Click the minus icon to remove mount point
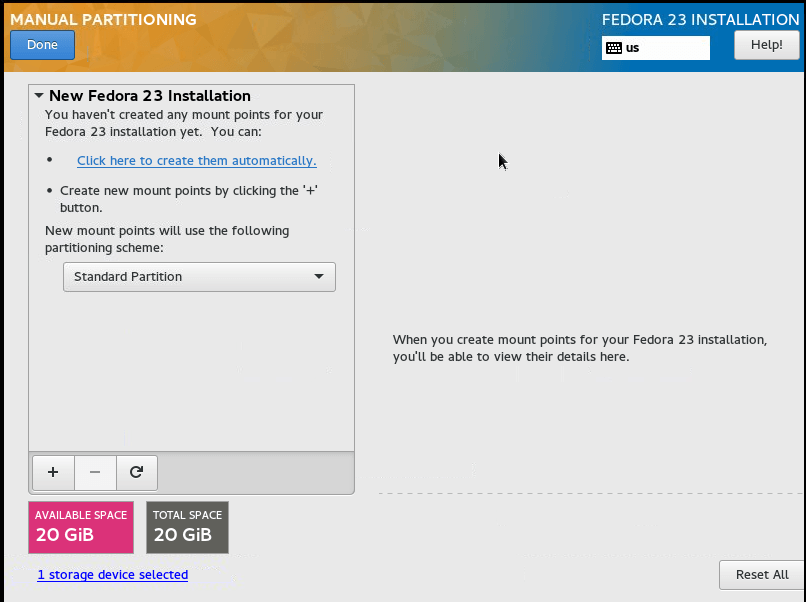Viewport: 806px width, 602px height. (x=95, y=472)
